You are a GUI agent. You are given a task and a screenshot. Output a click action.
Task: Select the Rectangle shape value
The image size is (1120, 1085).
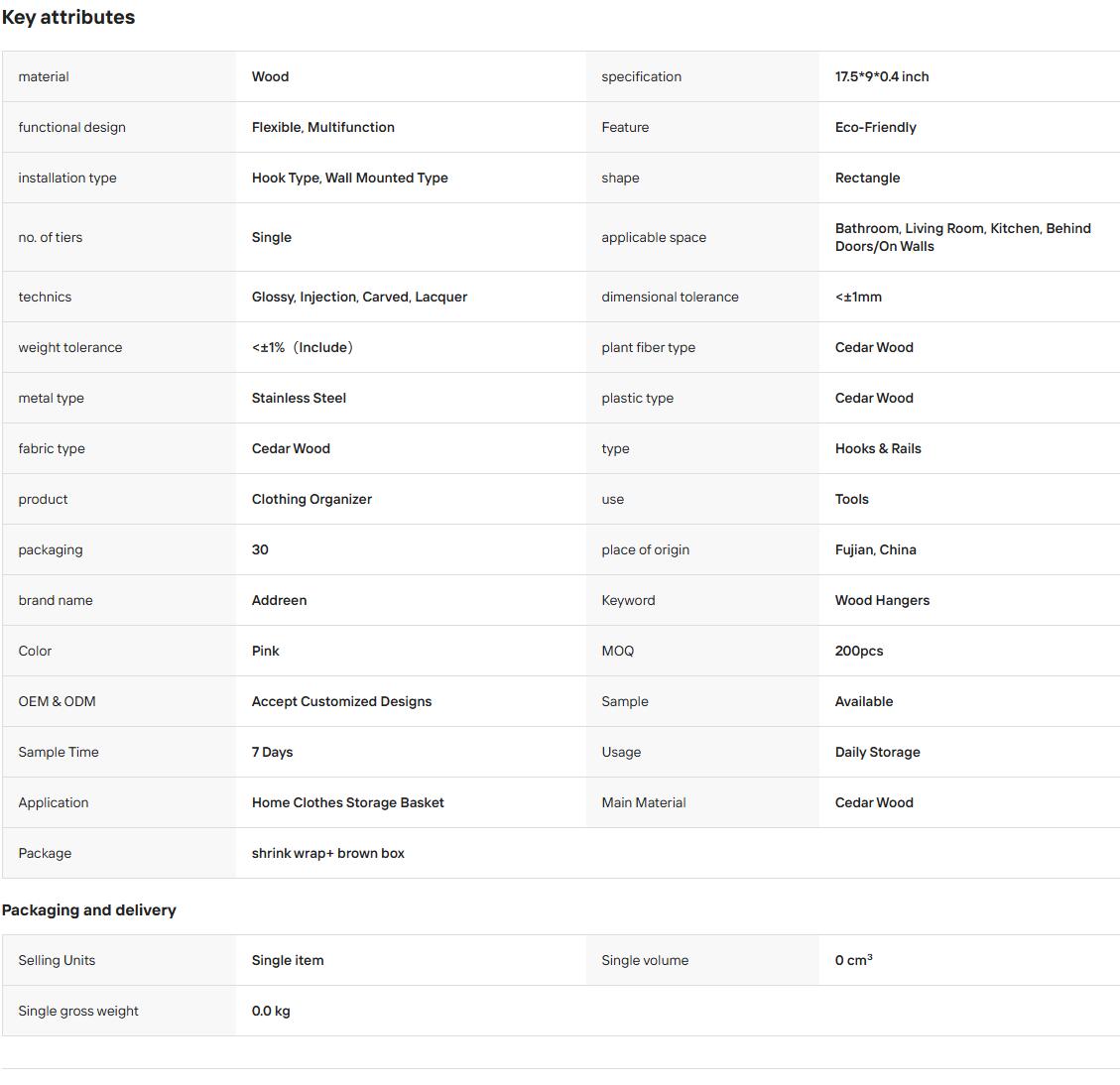(867, 178)
